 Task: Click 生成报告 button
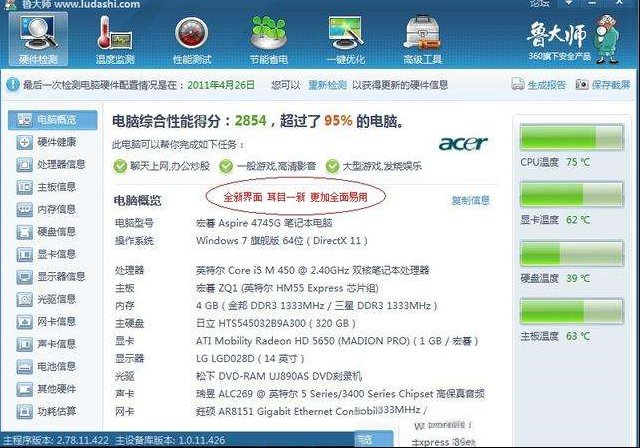539,84
